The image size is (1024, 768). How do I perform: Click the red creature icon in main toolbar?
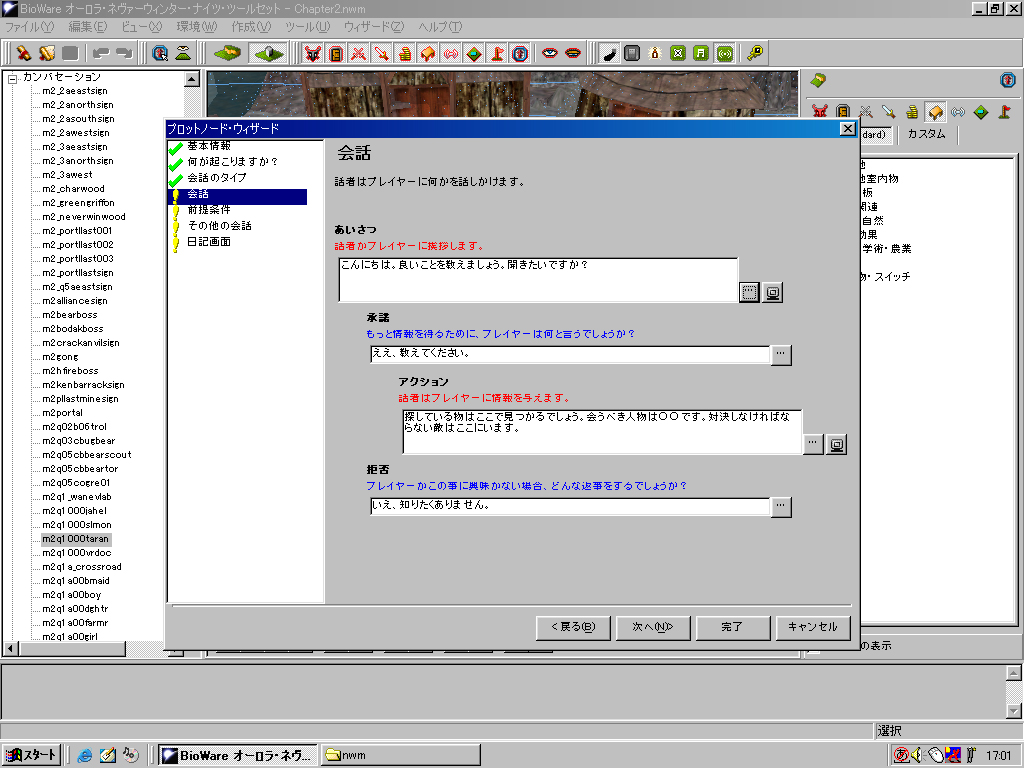(313, 53)
